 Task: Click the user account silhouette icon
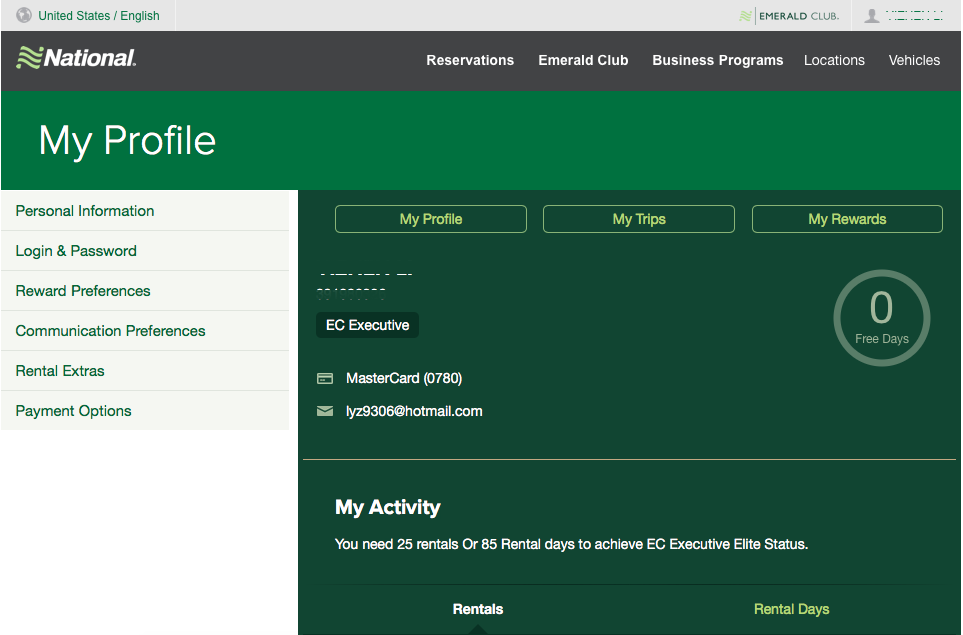click(x=871, y=16)
